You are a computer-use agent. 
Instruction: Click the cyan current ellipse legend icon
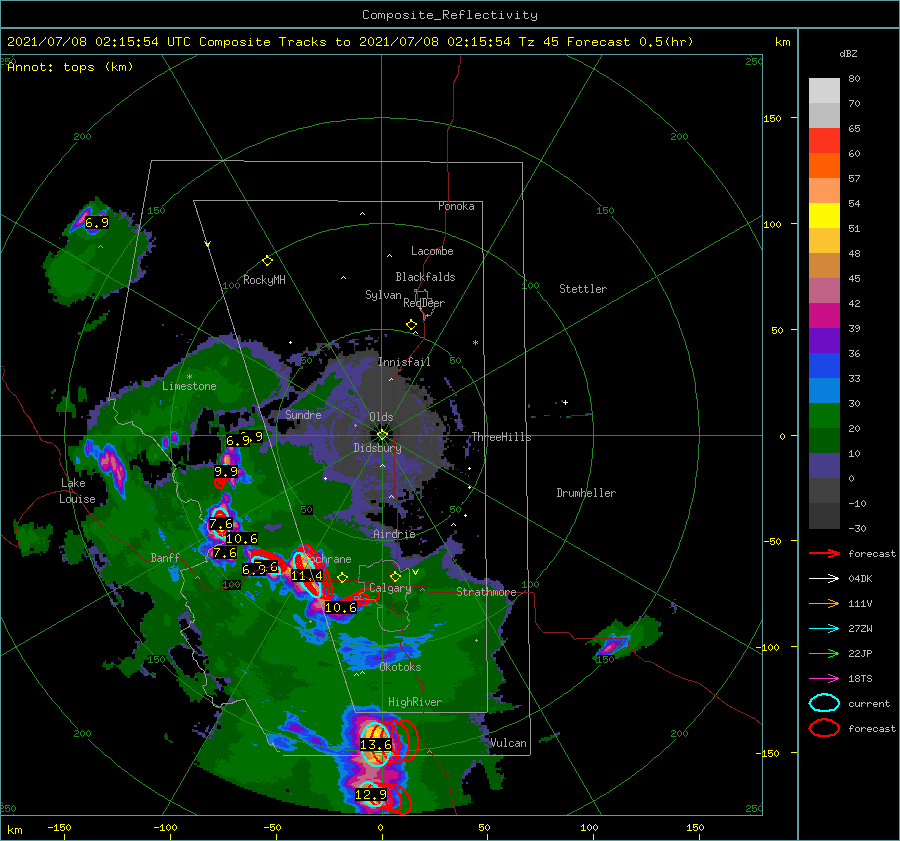click(824, 703)
